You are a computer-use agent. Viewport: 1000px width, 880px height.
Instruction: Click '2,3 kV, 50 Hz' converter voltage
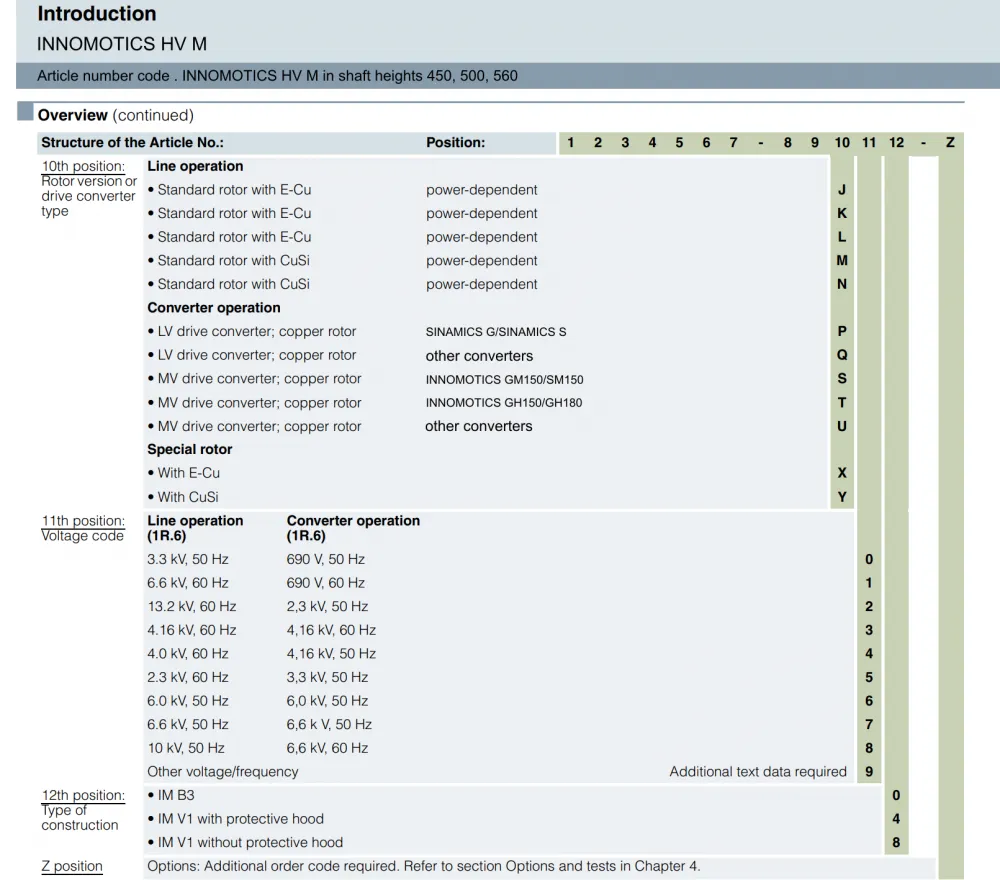pos(327,606)
